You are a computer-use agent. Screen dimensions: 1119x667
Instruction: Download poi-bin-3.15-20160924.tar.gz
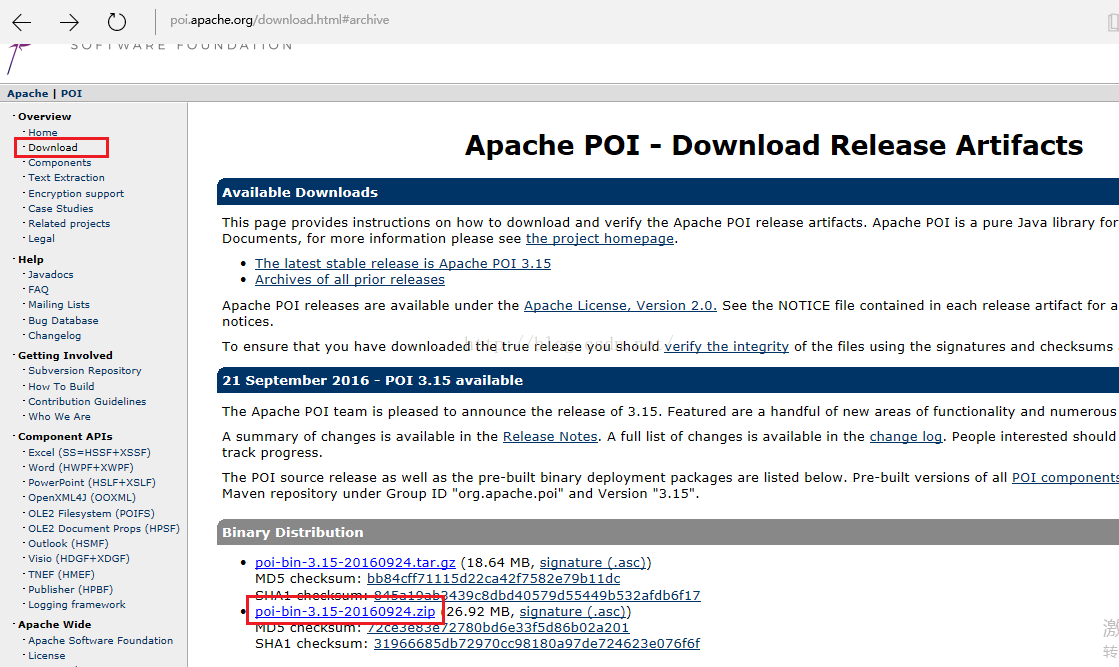pos(355,563)
